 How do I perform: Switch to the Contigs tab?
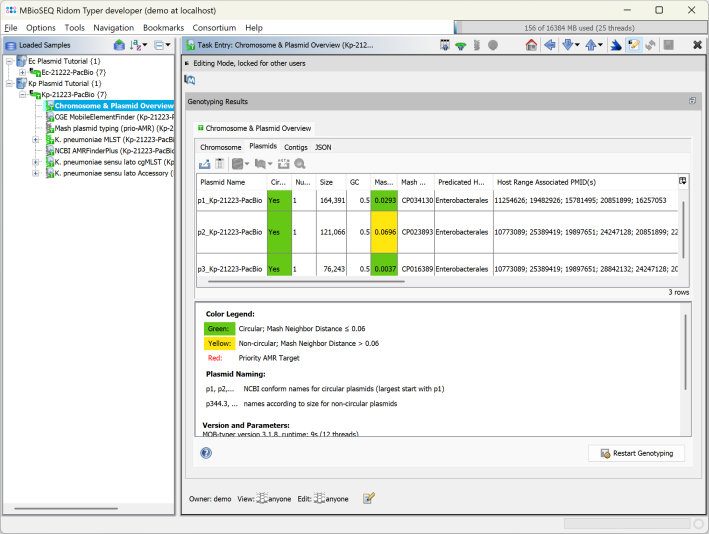(x=295, y=147)
